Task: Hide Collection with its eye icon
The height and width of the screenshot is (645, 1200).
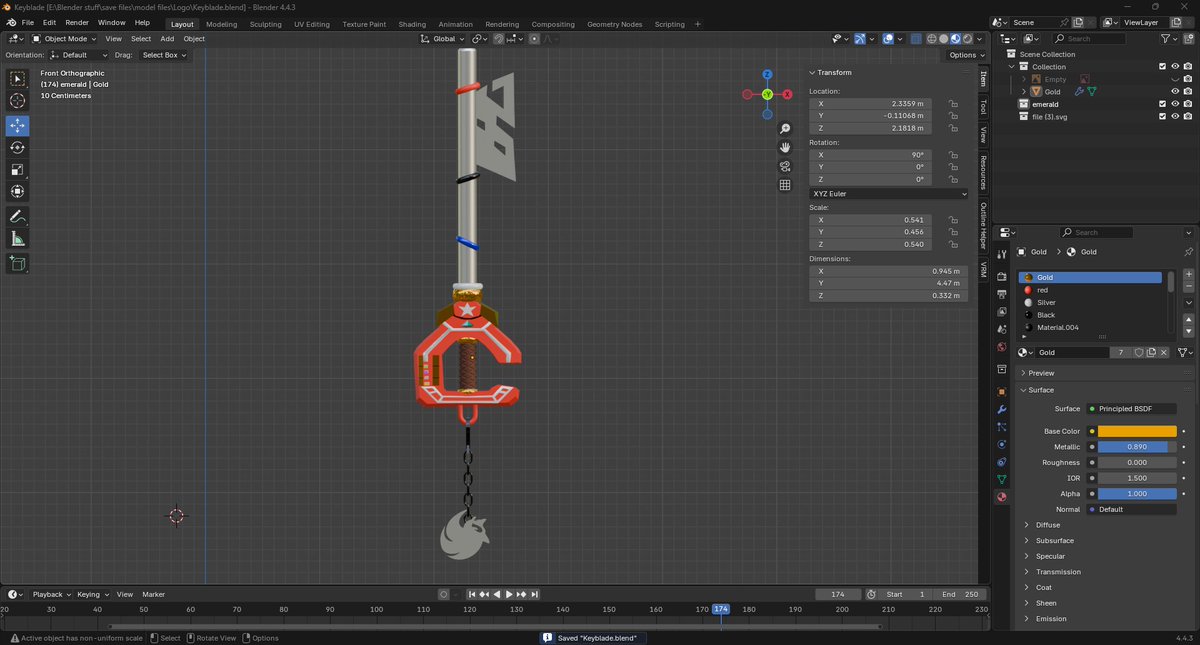Action: 1175,67
